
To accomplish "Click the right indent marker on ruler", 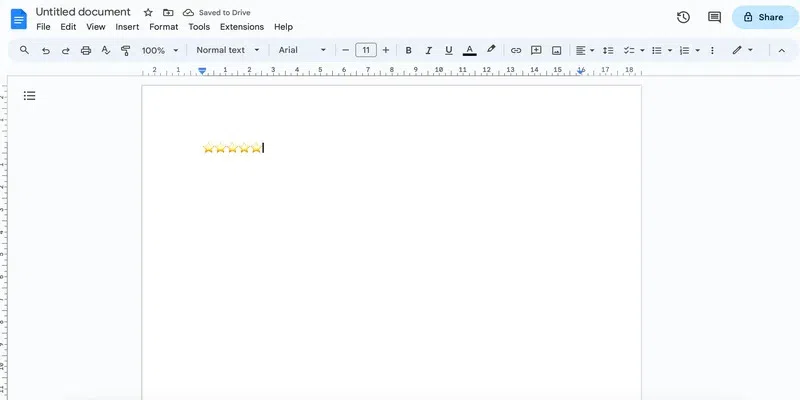I will click(581, 71).
